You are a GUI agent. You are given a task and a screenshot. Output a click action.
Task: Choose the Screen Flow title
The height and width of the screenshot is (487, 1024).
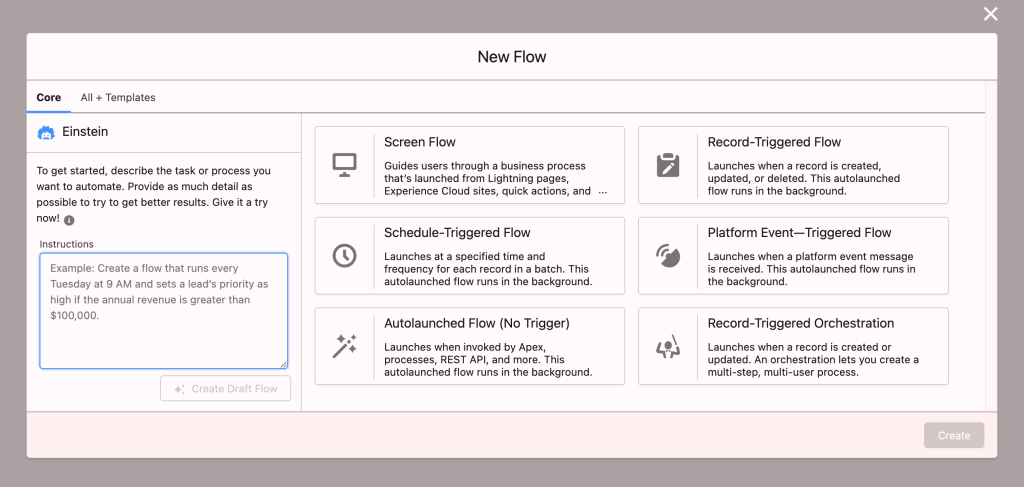coord(419,142)
